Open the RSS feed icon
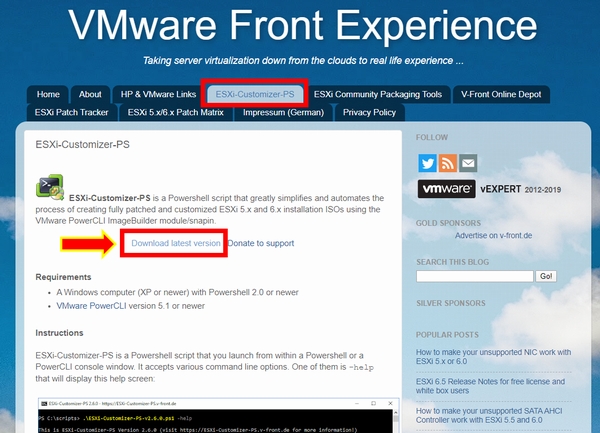This screenshot has width=600, height=433. (x=448, y=163)
